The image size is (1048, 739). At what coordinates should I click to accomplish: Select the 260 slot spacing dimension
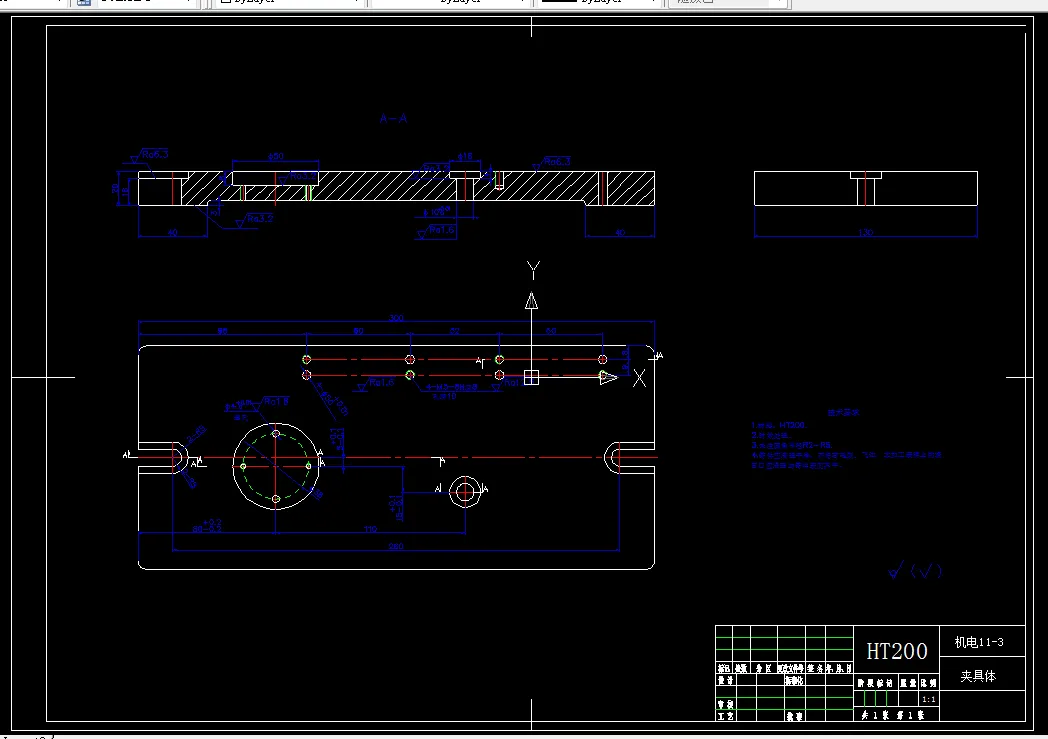pyautogui.click(x=396, y=547)
